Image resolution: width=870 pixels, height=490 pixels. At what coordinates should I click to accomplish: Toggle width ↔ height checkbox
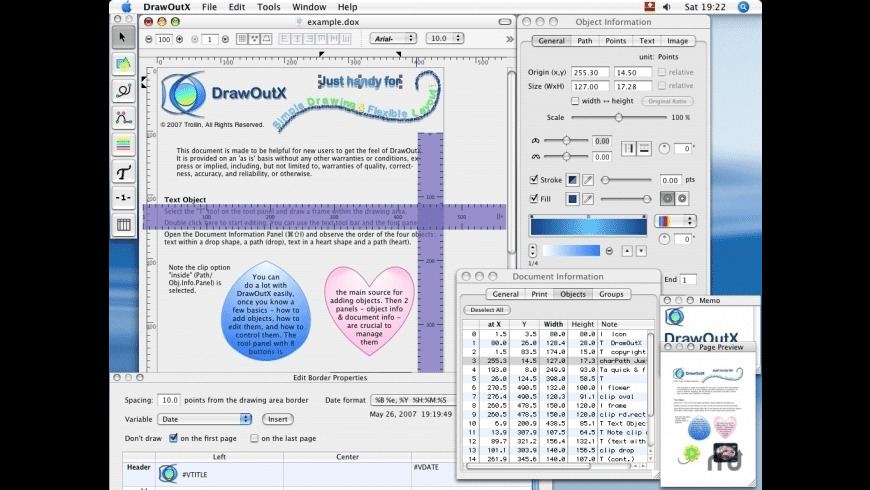point(575,101)
